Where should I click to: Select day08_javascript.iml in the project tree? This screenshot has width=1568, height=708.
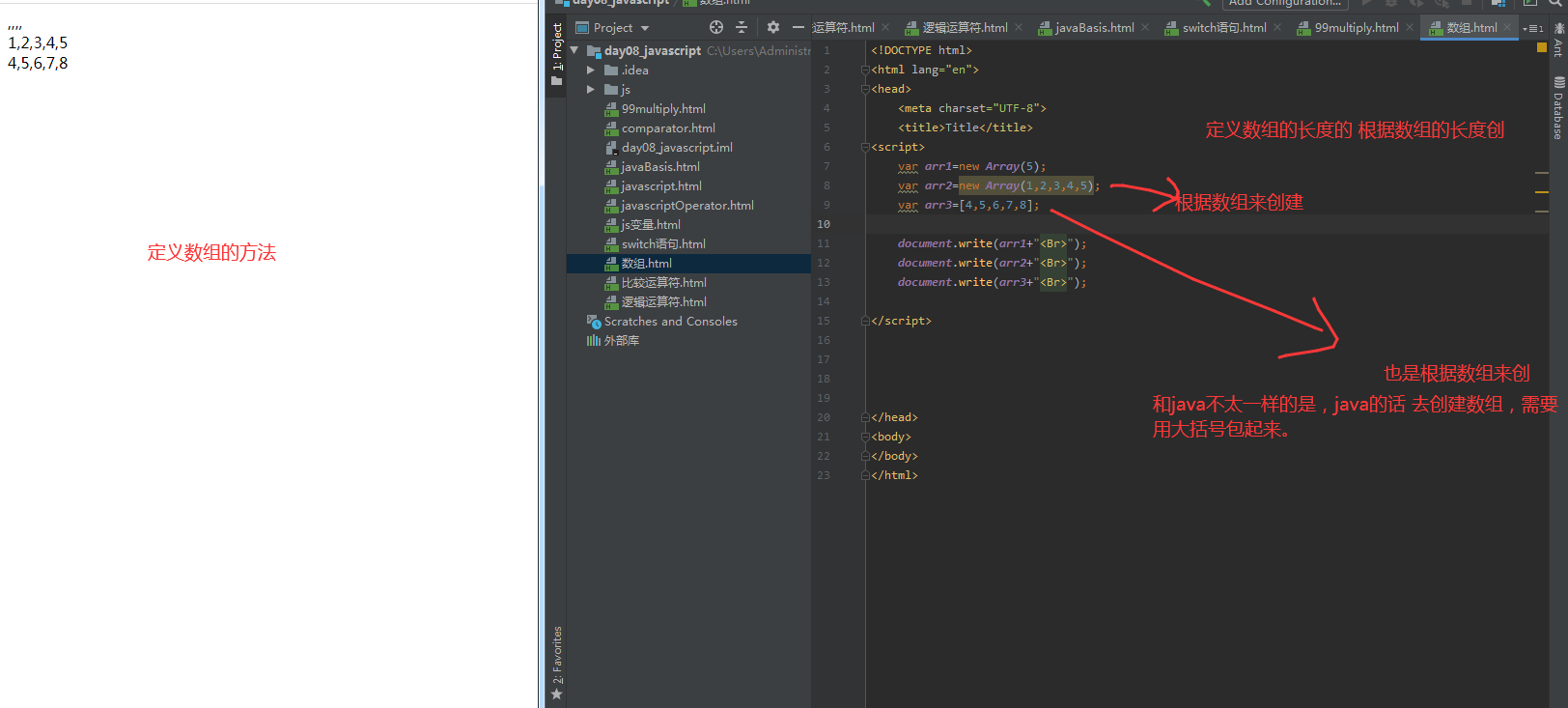pyautogui.click(x=677, y=148)
